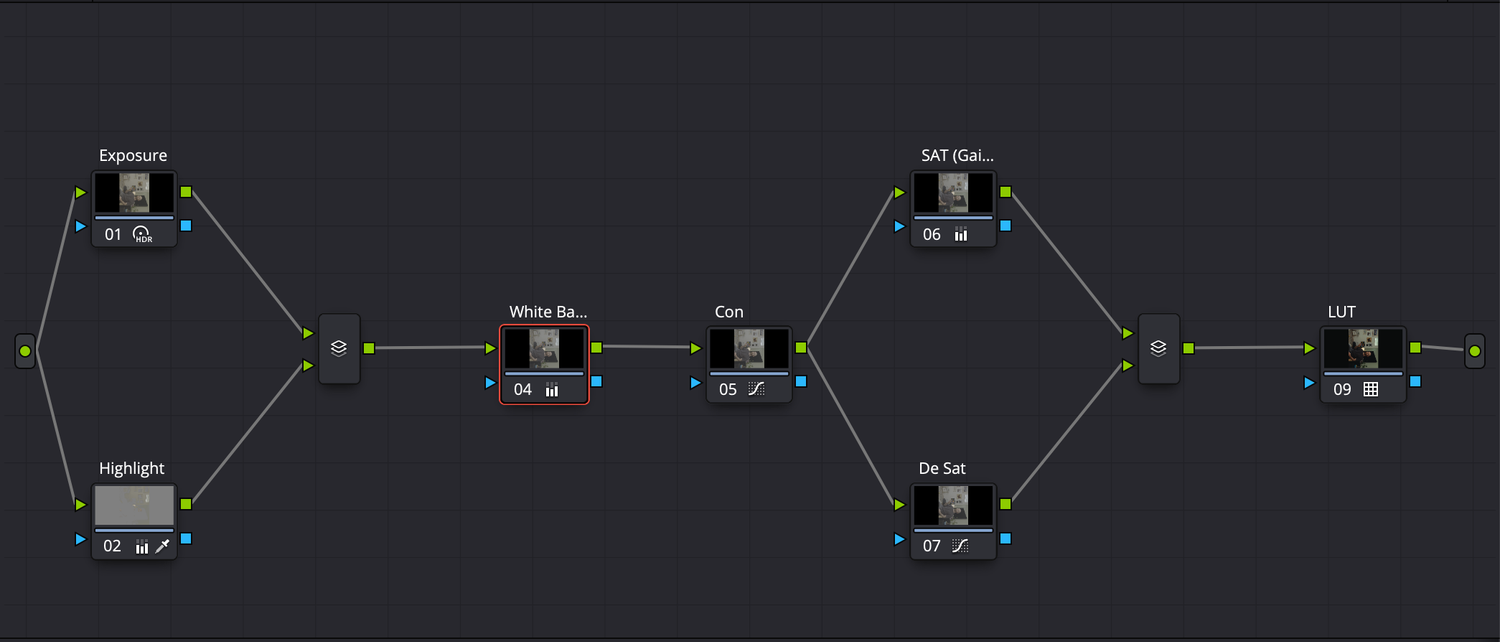The height and width of the screenshot is (642, 1500).
Task: Click the Con node blue key input
Action: pyautogui.click(x=696, y=382)
